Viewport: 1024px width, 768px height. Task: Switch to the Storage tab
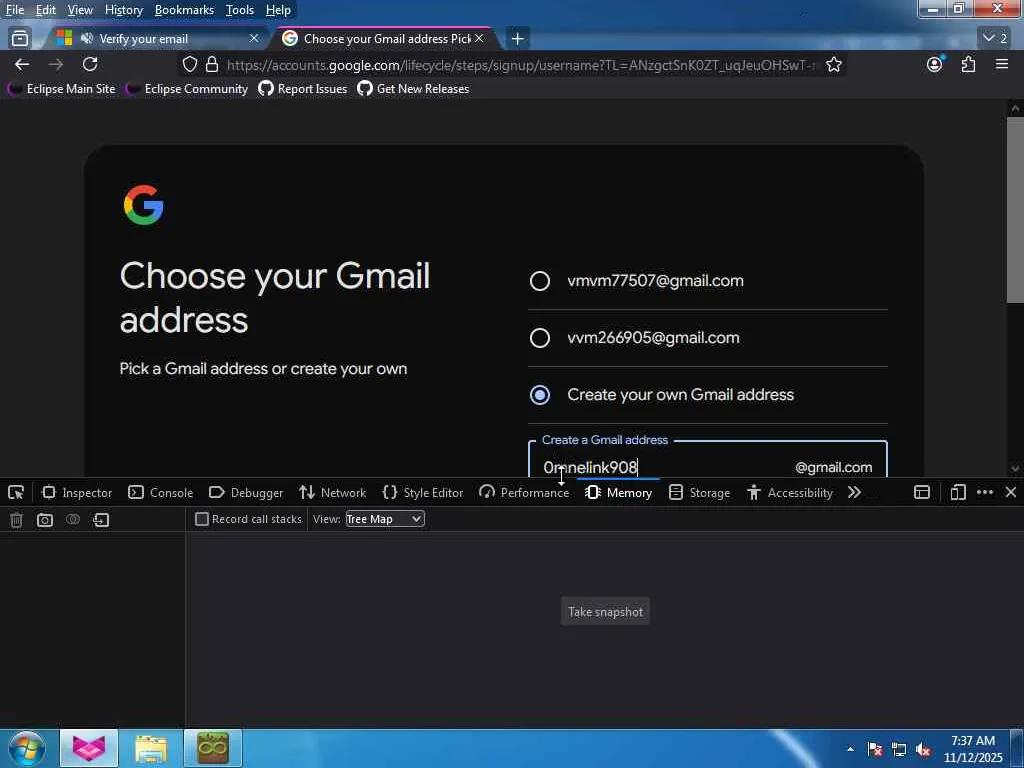pyautogui.click(x=700, y=492)
